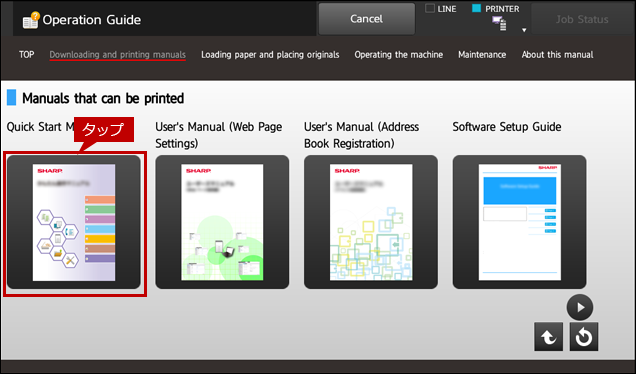Click the blue PRINTER indicator square
Viewport: 636px width, 374px height.
477,8
